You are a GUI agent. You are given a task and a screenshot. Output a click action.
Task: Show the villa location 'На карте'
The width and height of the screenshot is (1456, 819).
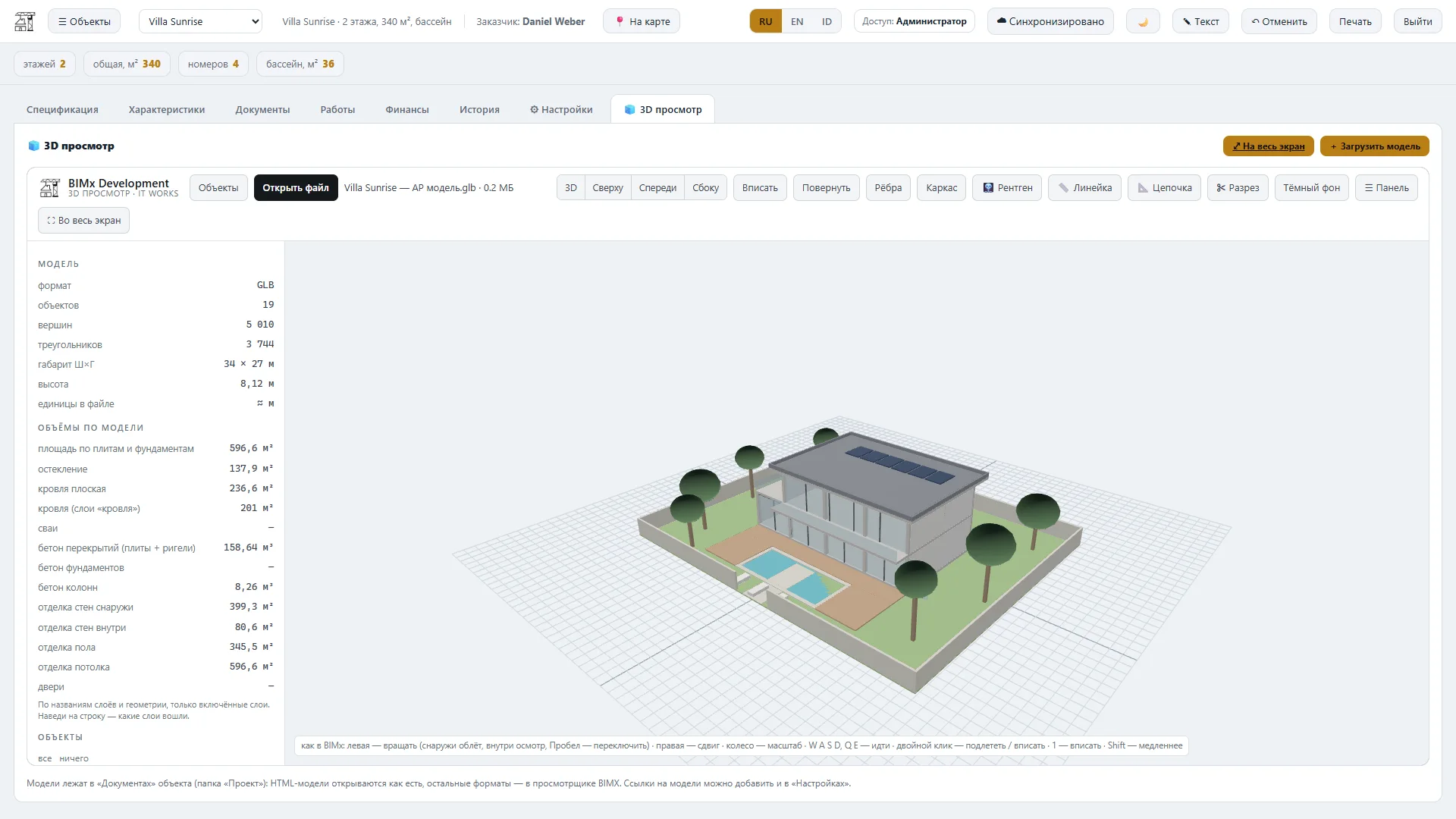[x=642, y=21]
